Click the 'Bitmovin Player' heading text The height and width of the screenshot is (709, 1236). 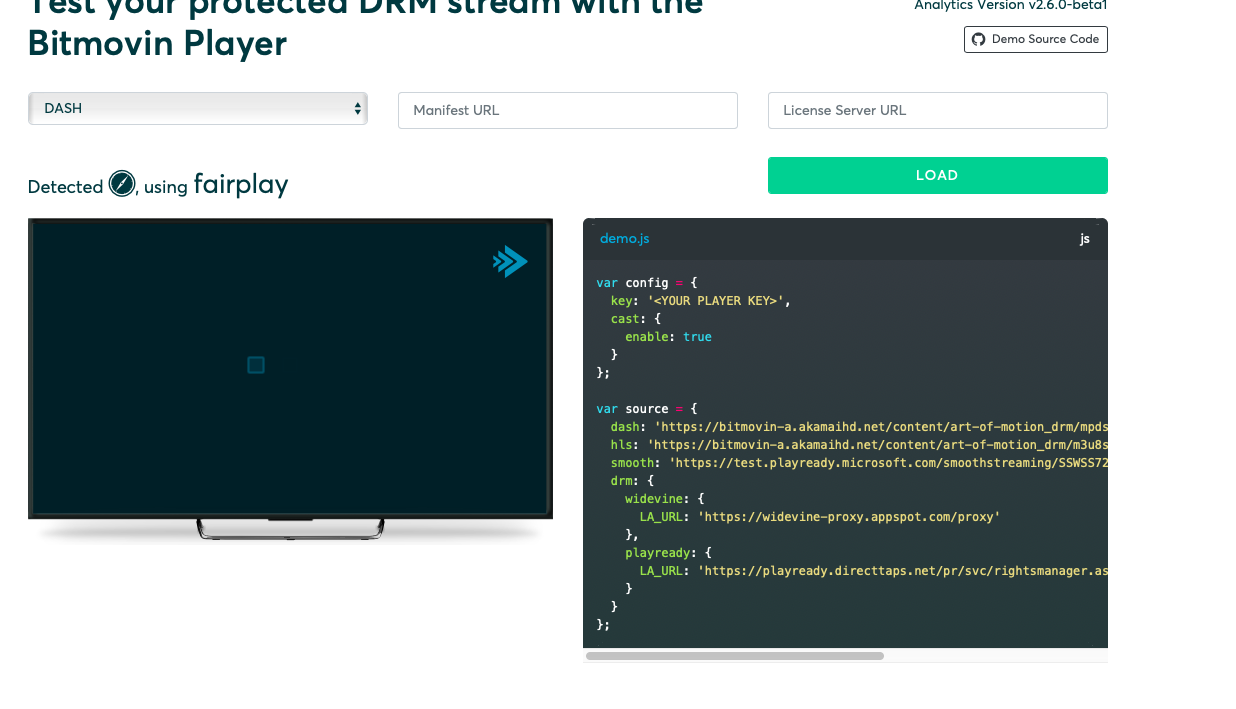tap(157, 44)
